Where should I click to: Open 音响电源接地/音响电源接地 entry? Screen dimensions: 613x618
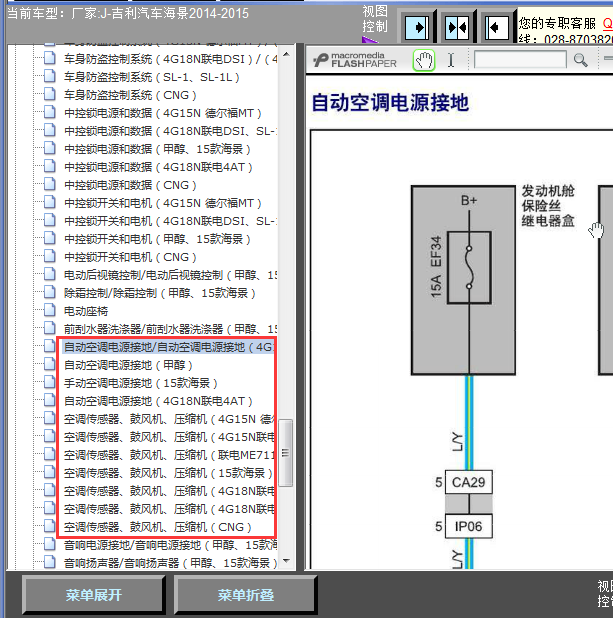170,545
